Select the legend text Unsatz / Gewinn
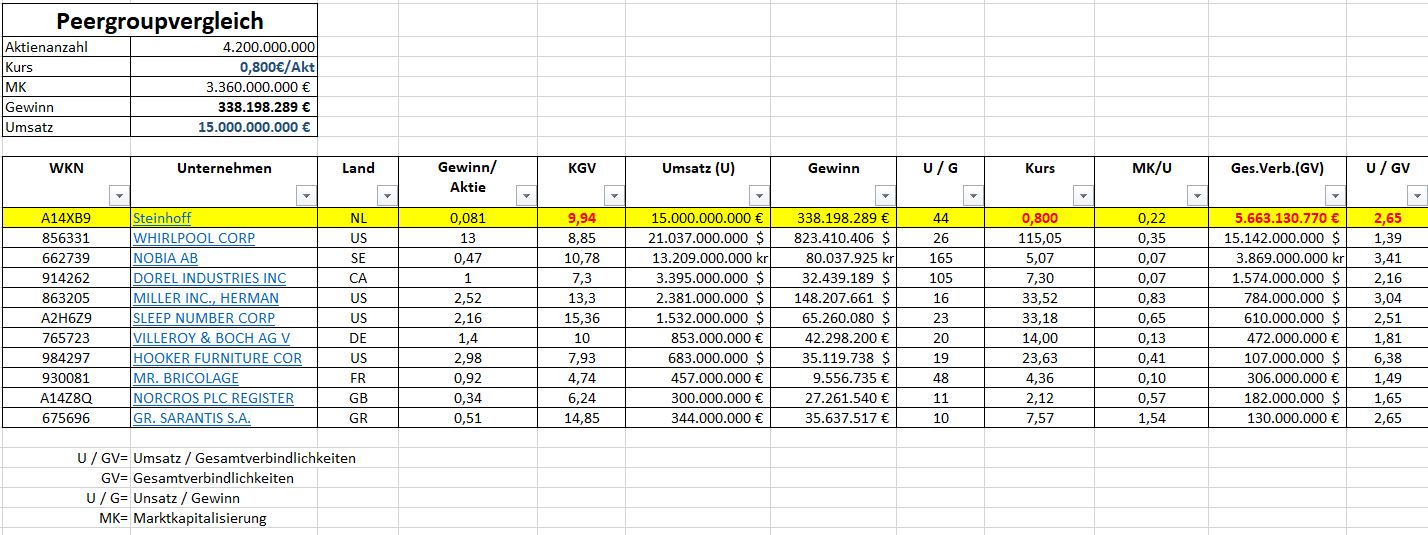The width and height of the screenshot is (1428, 535). (186, 498)
